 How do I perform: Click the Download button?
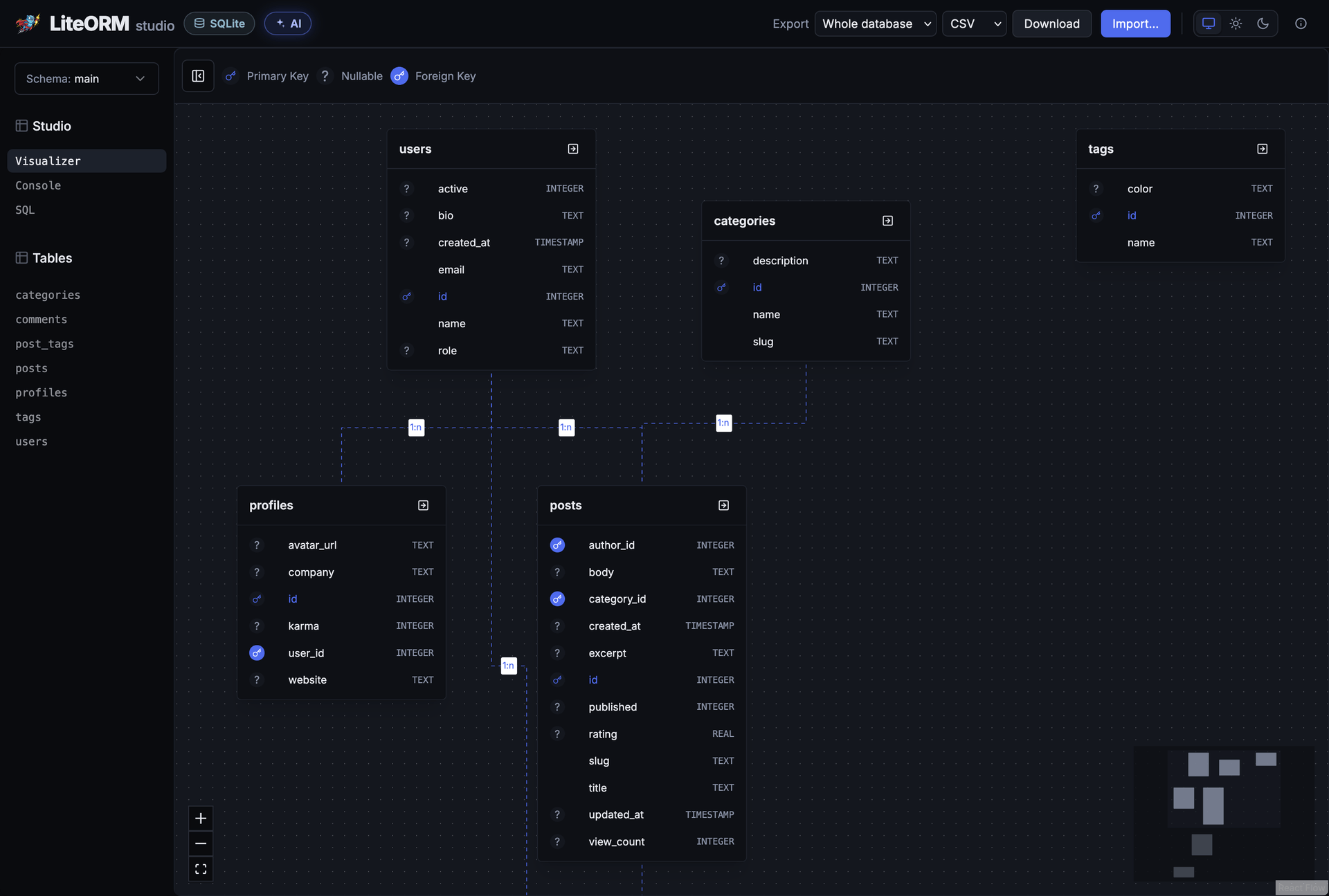(1051, 24)
